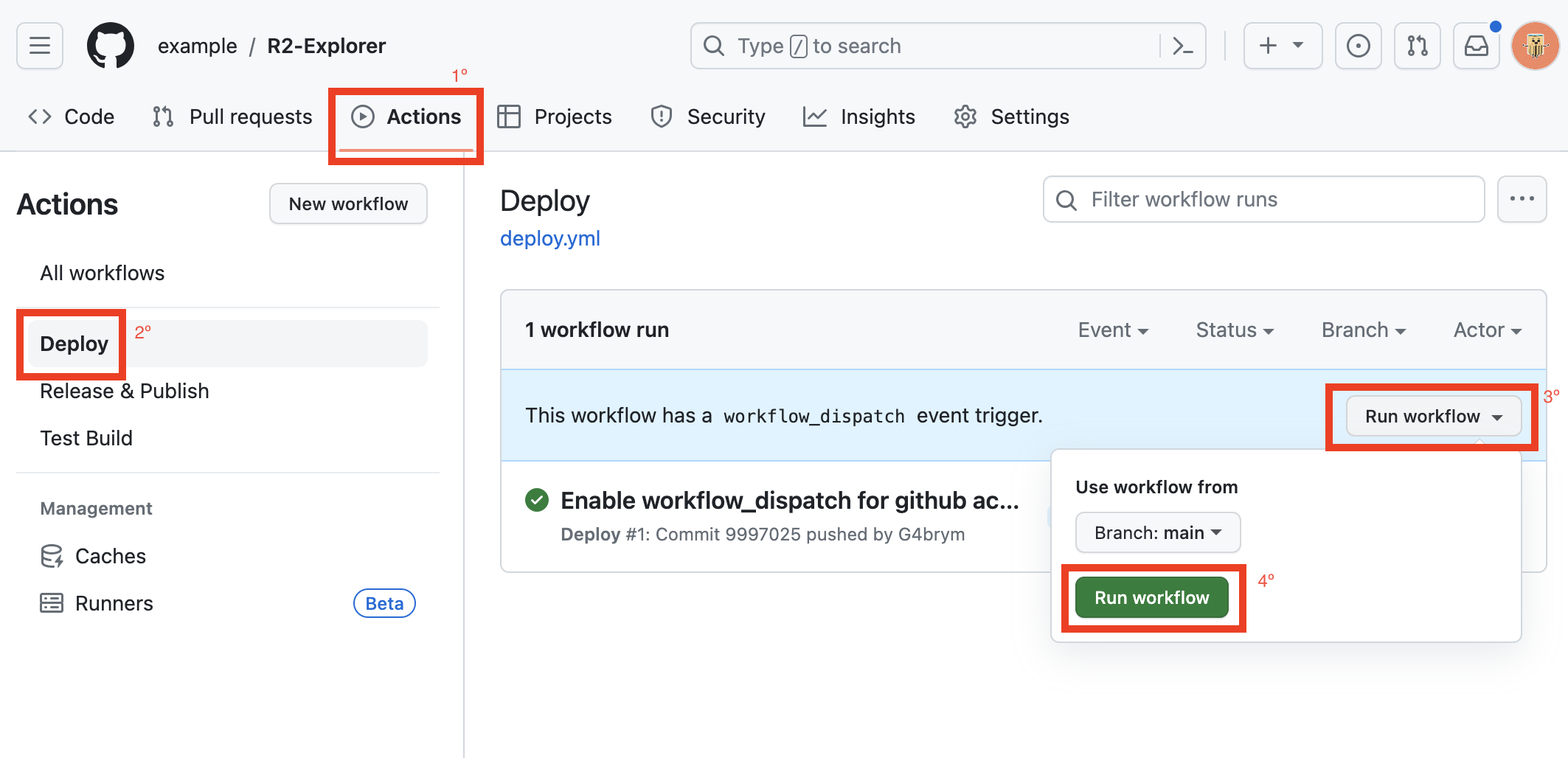This screenshot has width=1568, height=758.
Task: Click the Deploy #1 commit details text
Action: pos(763,534)
